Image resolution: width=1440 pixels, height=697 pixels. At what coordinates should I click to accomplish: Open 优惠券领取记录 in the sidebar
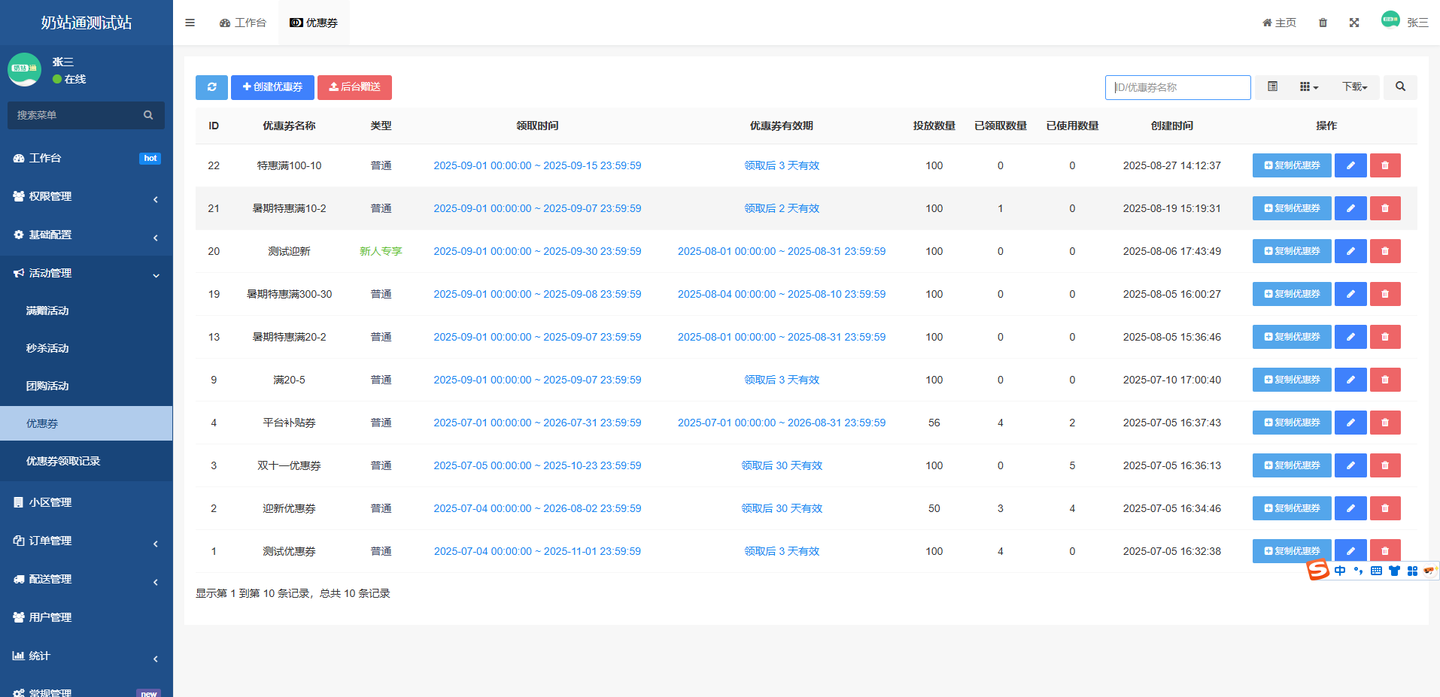[63, 461]
